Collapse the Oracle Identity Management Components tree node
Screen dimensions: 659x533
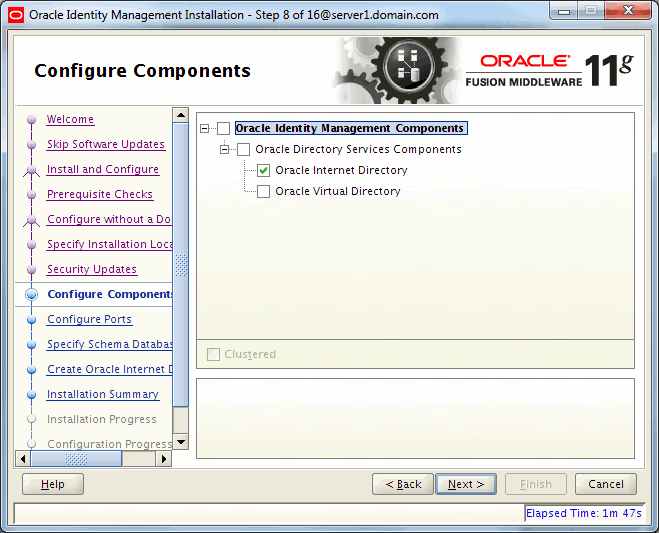coord(204,128)
